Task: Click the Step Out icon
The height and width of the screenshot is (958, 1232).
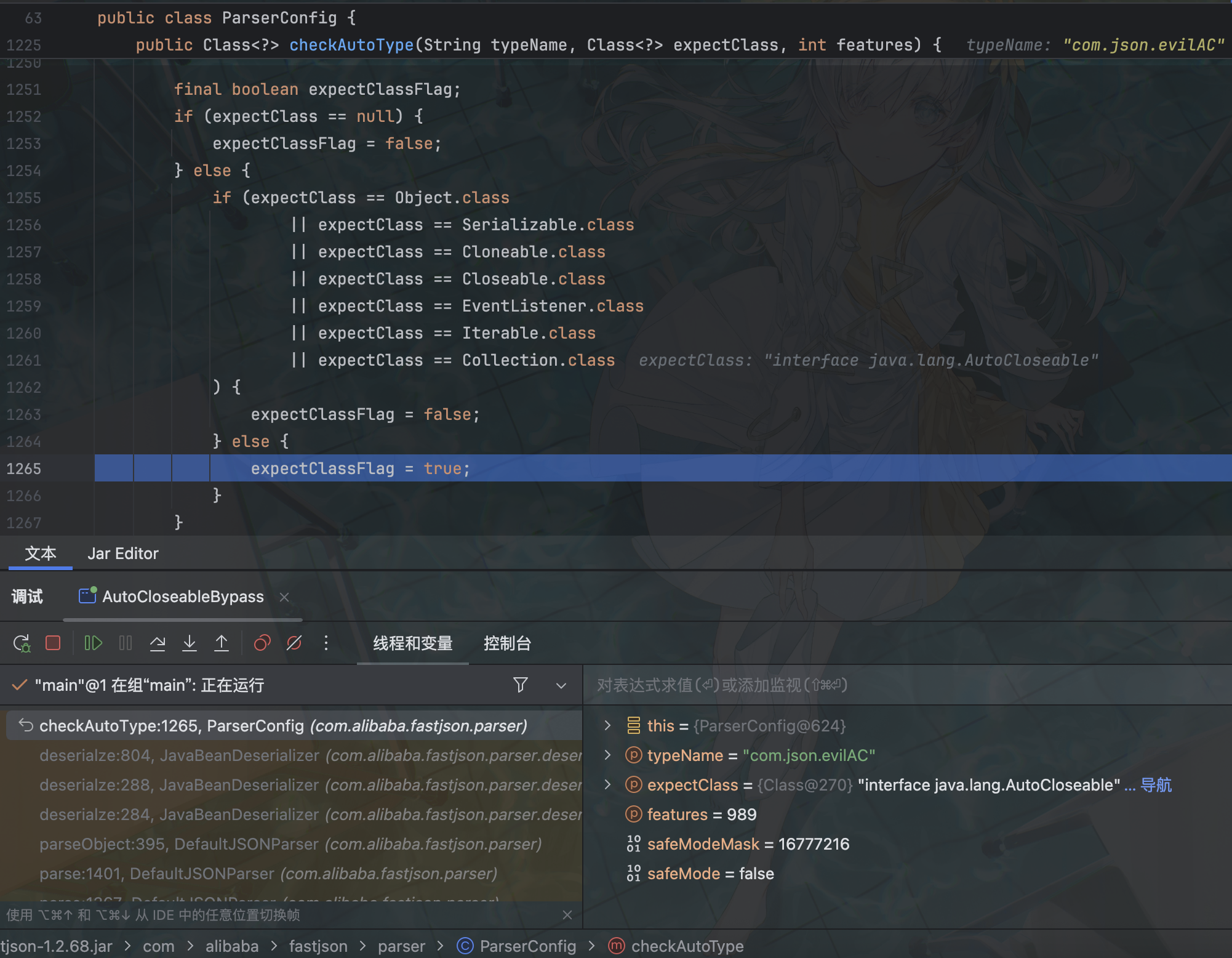Action: click(222, 643)
